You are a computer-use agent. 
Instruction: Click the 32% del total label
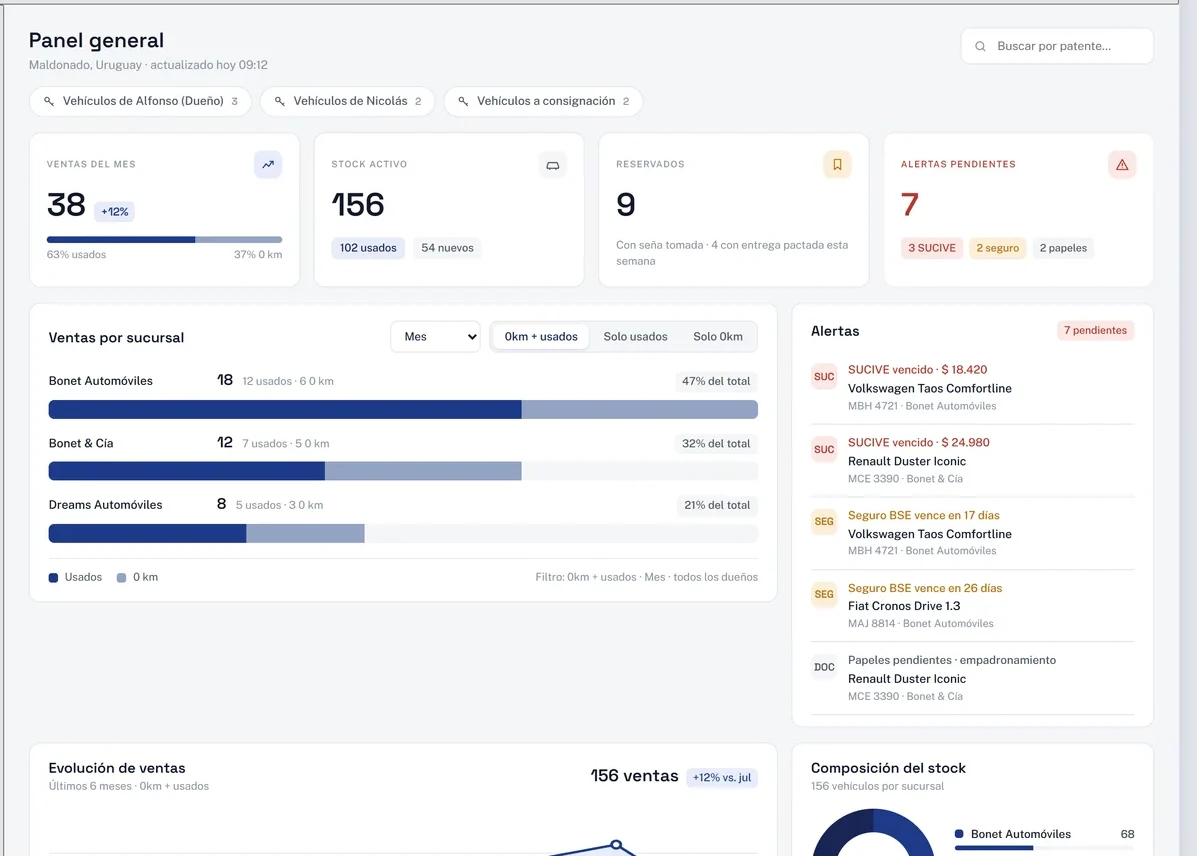(716, 444)
